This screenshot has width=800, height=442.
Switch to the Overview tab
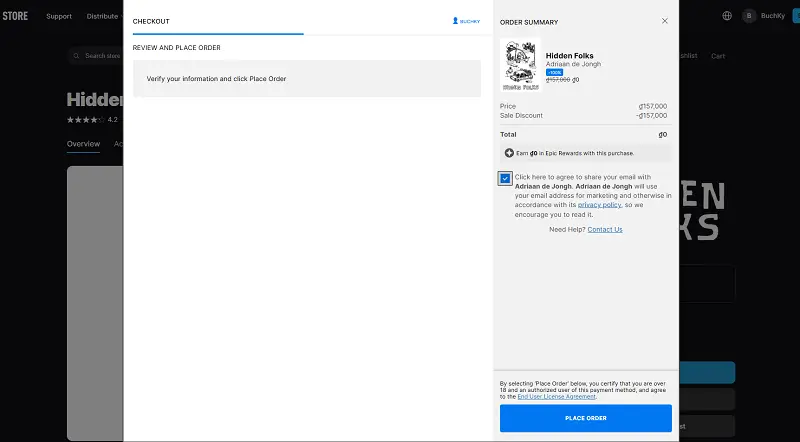click(83, 144)
